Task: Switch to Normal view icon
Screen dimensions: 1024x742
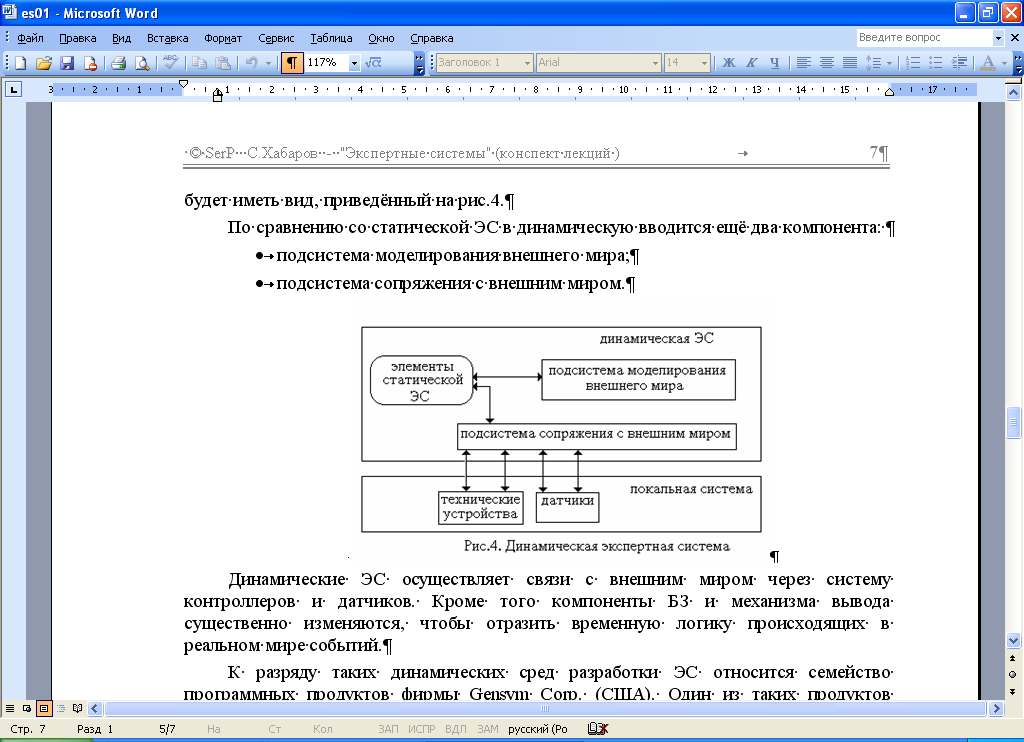Action: pyautogui.click(x=10, y=708)
